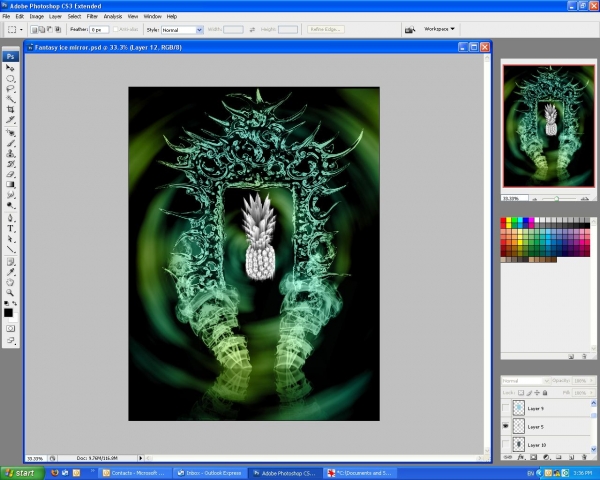Choose New selection mode in options bar

tap(34, 29)
